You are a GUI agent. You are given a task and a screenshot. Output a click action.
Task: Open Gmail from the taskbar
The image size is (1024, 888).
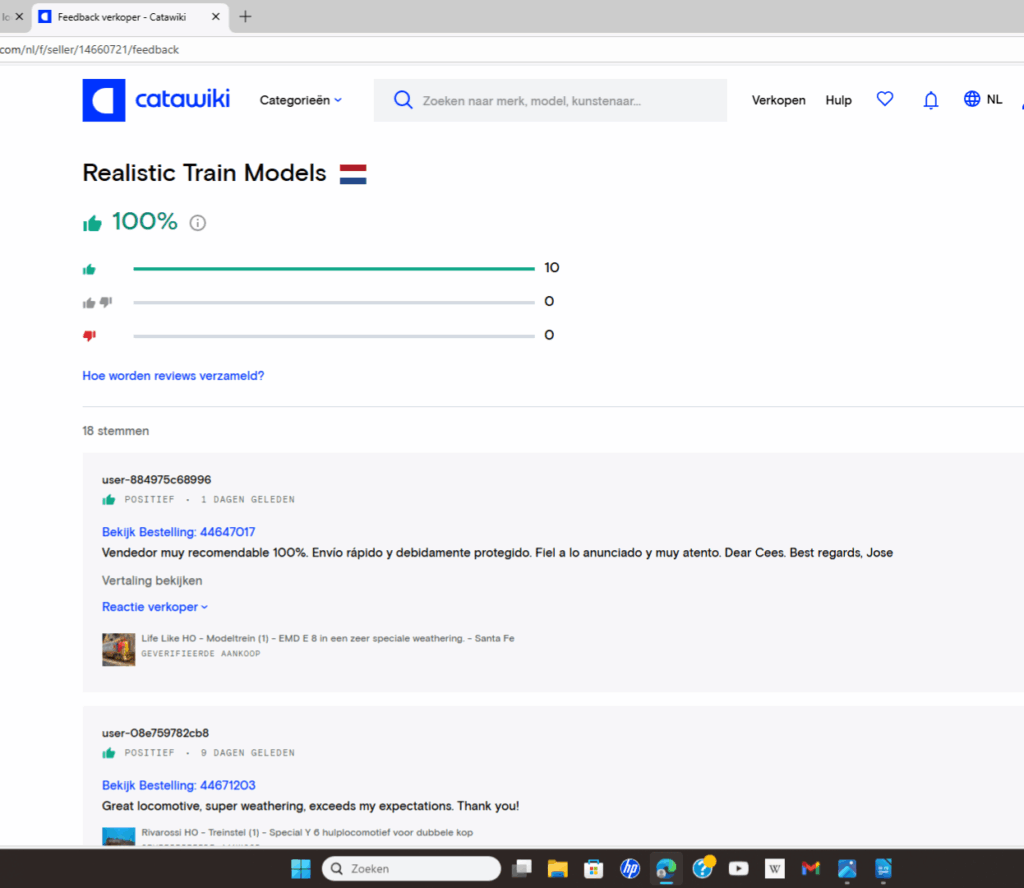pos(810,868)
